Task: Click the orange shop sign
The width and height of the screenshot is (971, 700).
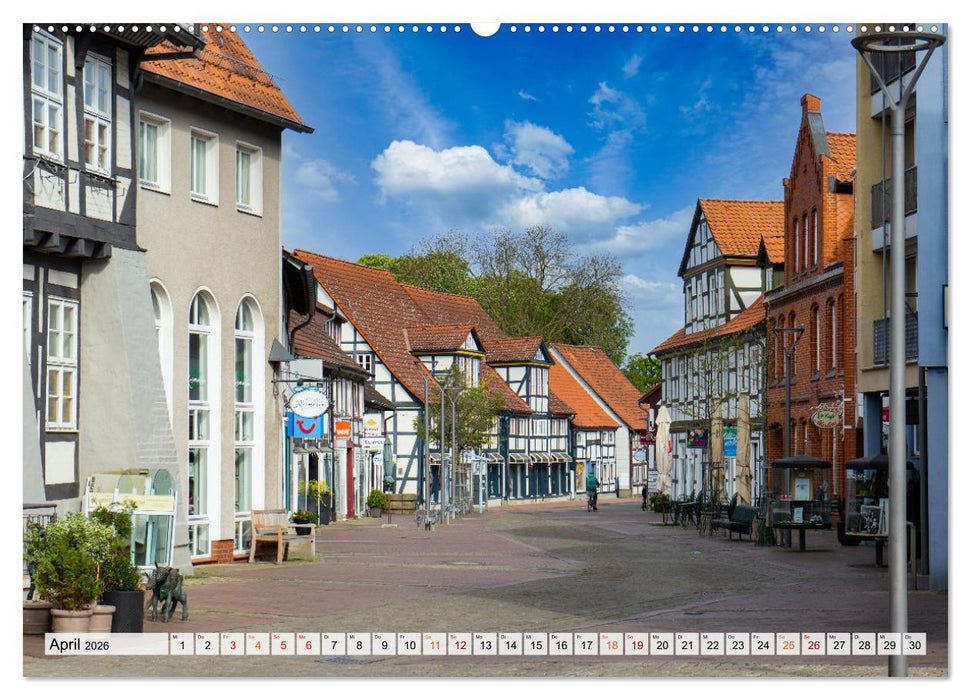Action: 343,428
